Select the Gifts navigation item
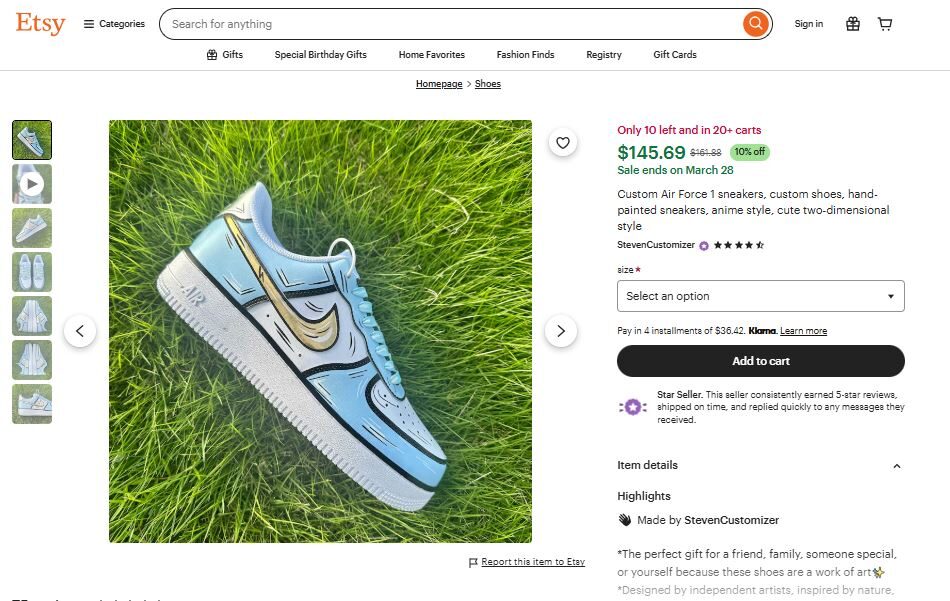 [224, 55]
